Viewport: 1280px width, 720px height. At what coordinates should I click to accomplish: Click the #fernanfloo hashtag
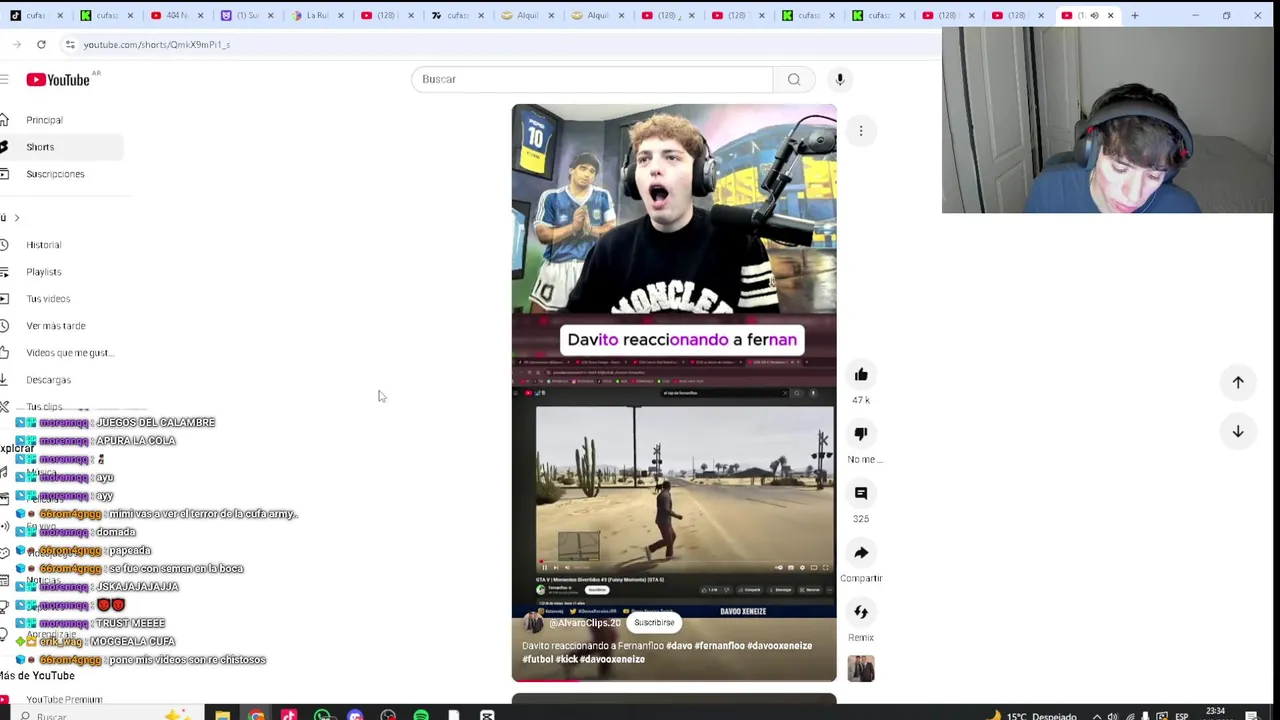point(718,646)
